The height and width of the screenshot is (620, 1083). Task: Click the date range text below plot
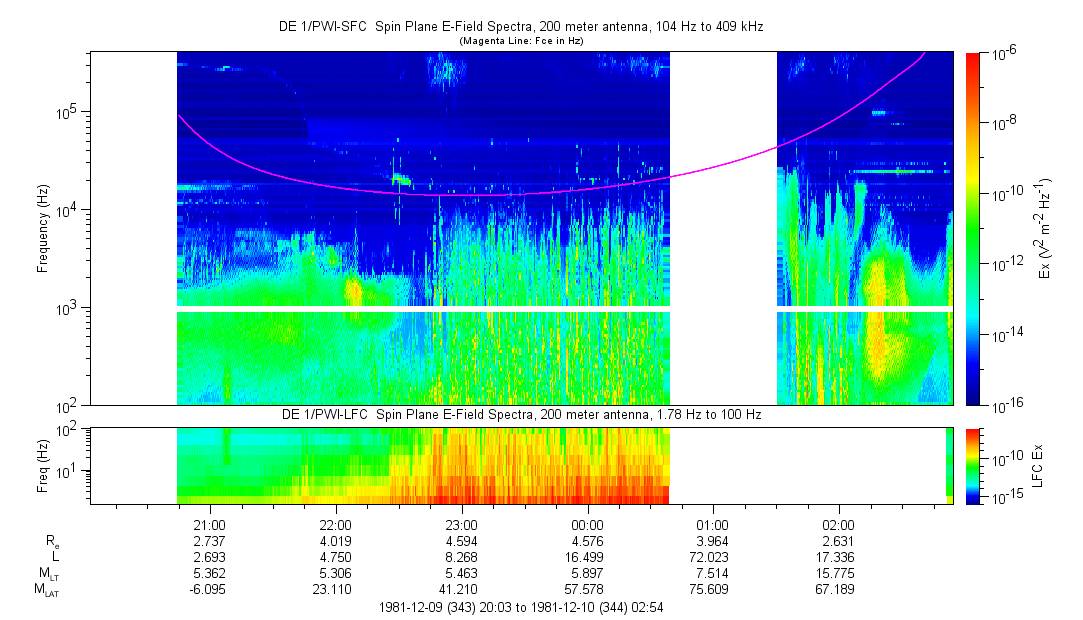click(520, 607)
